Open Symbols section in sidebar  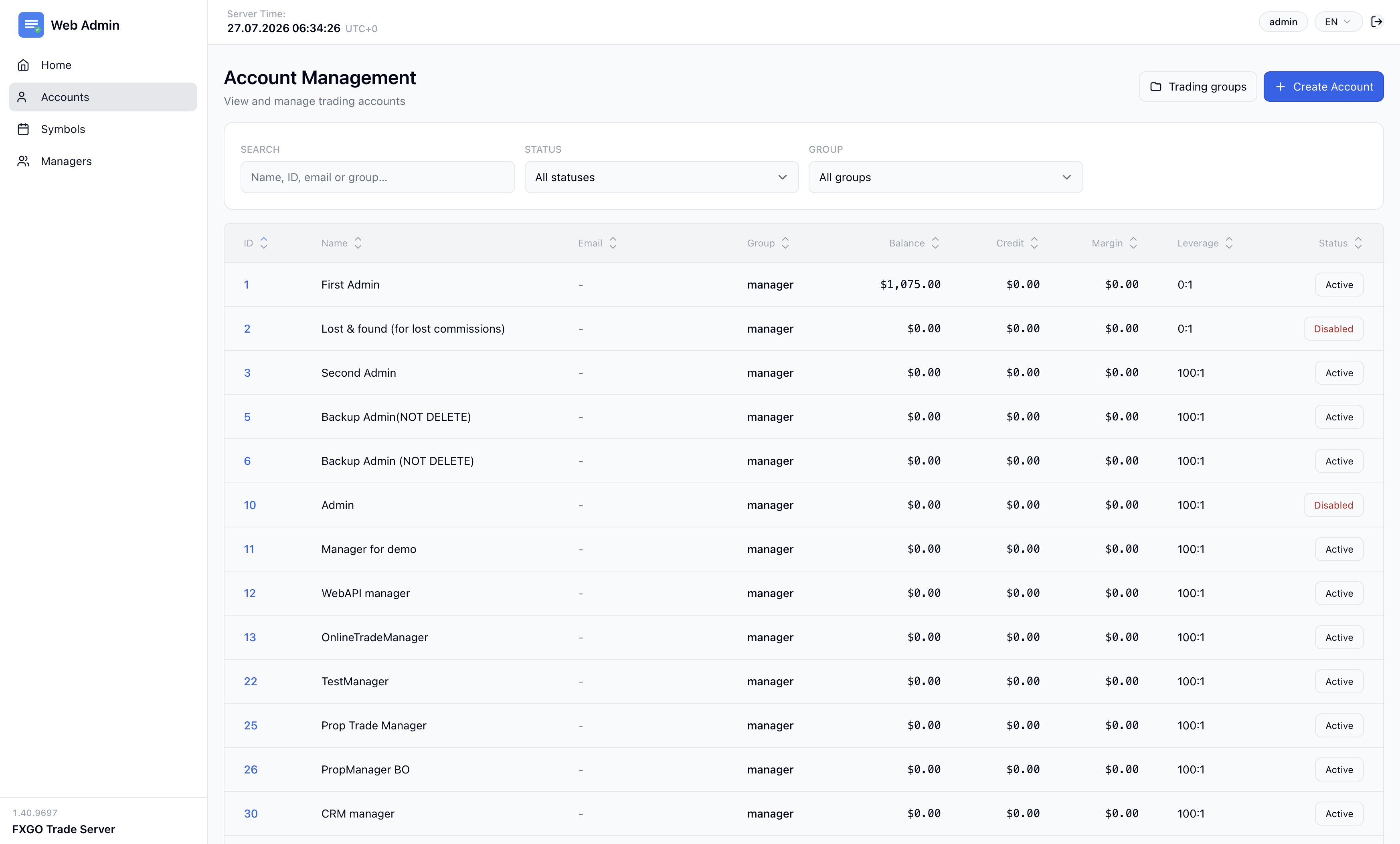point(103,129)
